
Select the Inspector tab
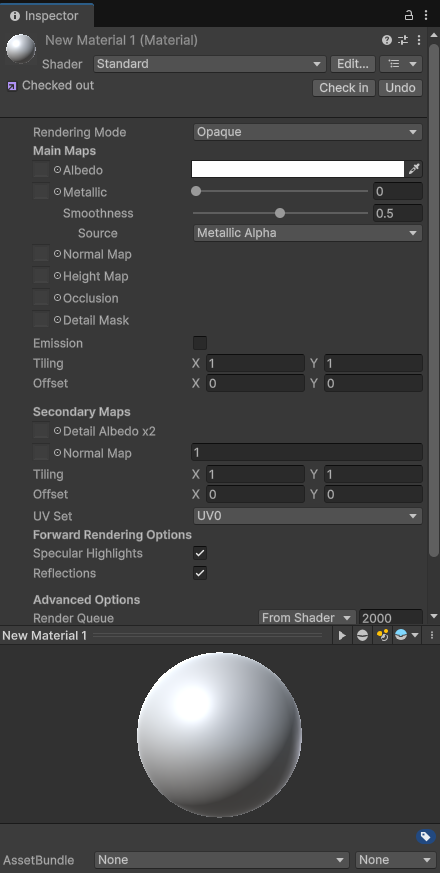[45, 16]
